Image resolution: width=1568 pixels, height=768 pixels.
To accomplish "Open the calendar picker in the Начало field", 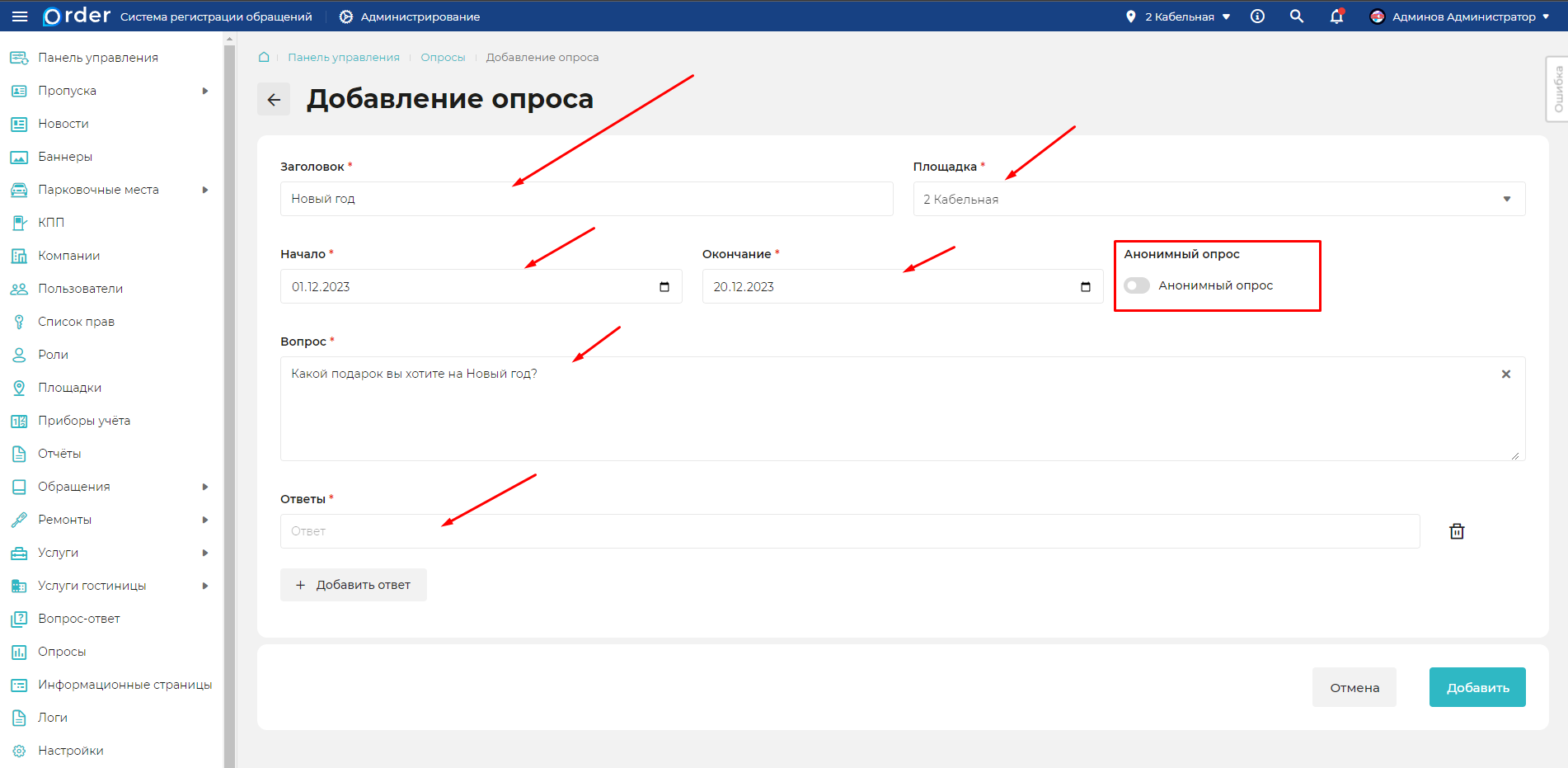I will 664,287.
